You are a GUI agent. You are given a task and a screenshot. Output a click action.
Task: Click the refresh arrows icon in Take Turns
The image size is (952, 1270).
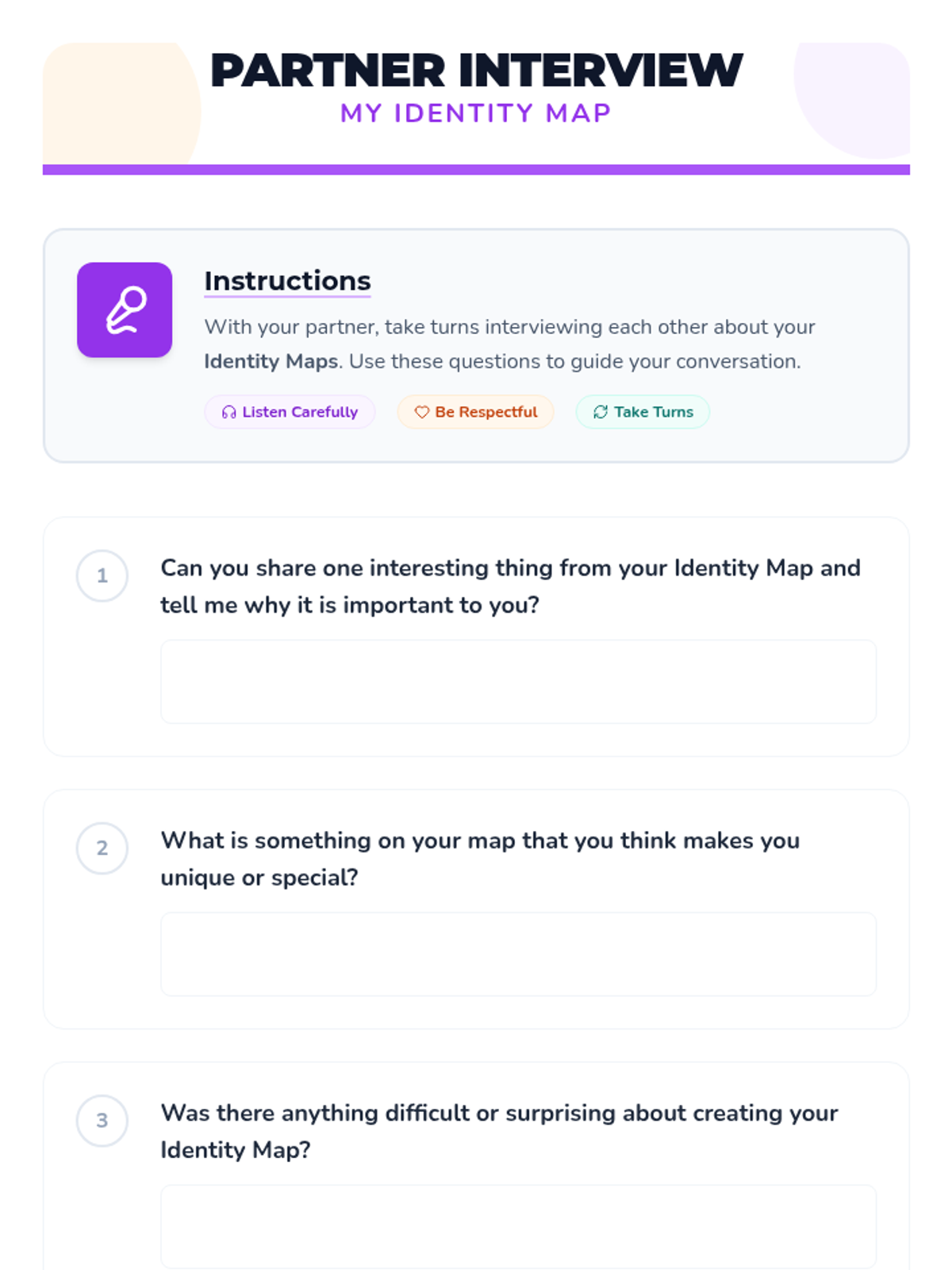(601, 412)
